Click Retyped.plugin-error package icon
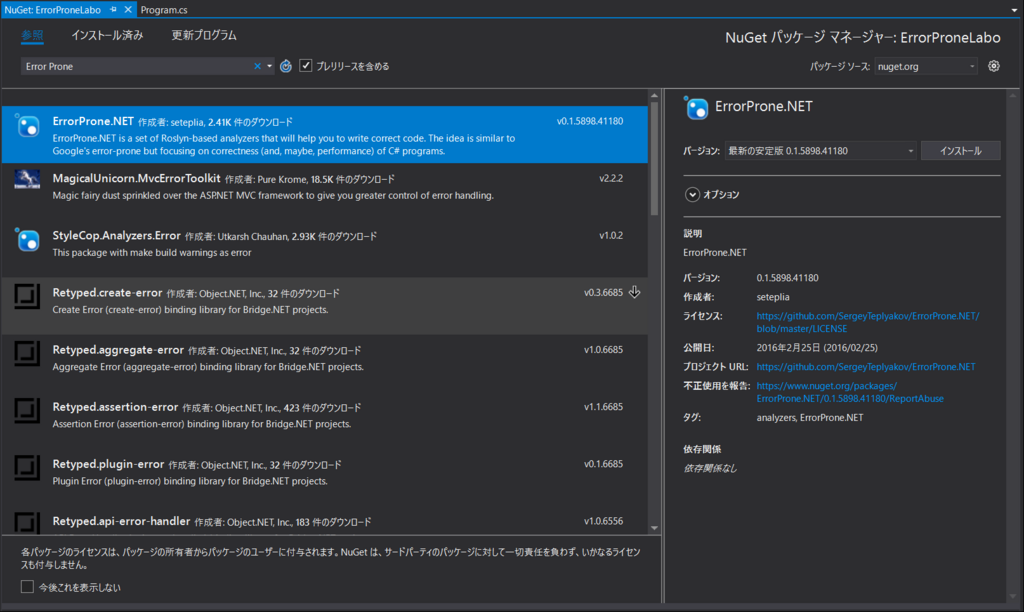The image size is (1024, 612). tap(27, 468)
